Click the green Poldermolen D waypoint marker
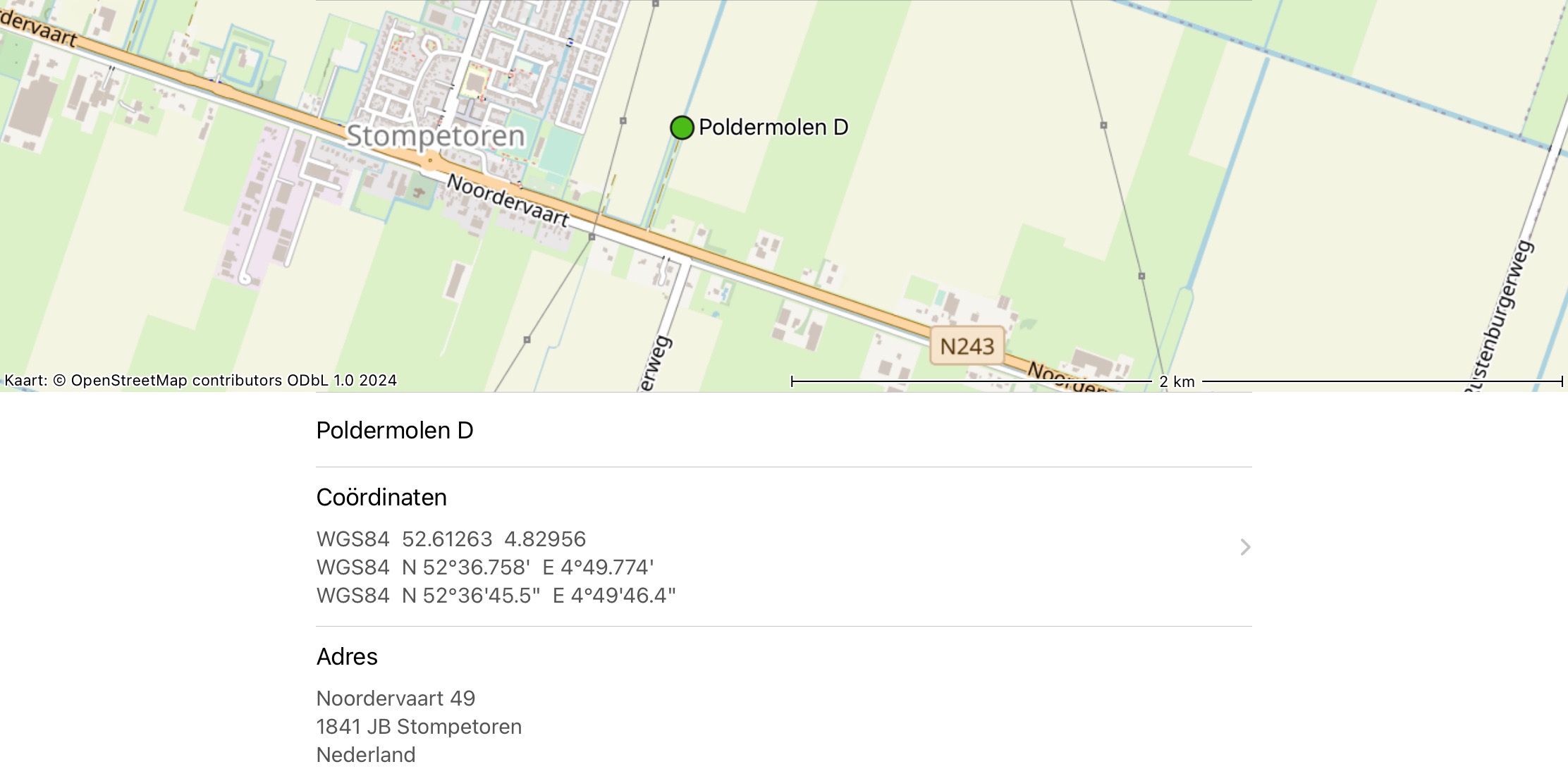This screenshot has height=781, width=1568. click(x=682, y=128)
